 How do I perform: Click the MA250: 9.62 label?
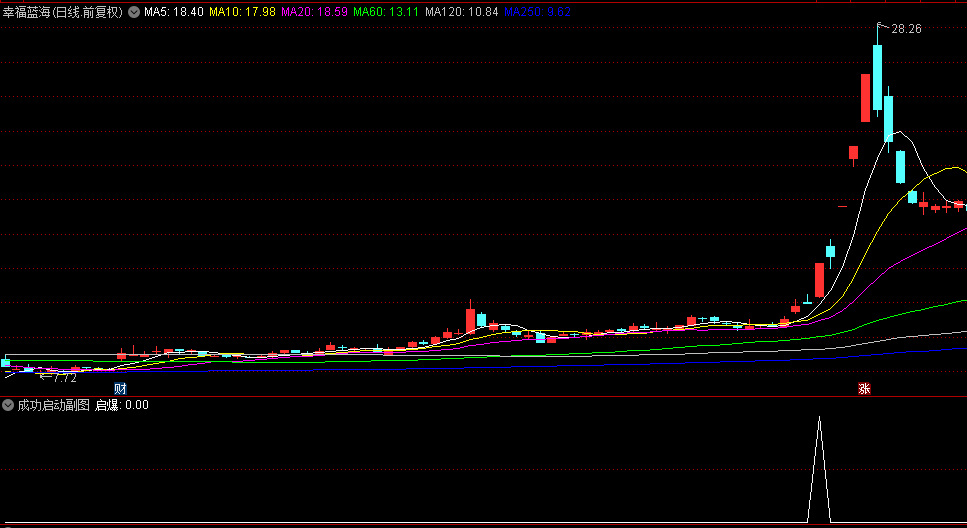click(x=538, y=12)
